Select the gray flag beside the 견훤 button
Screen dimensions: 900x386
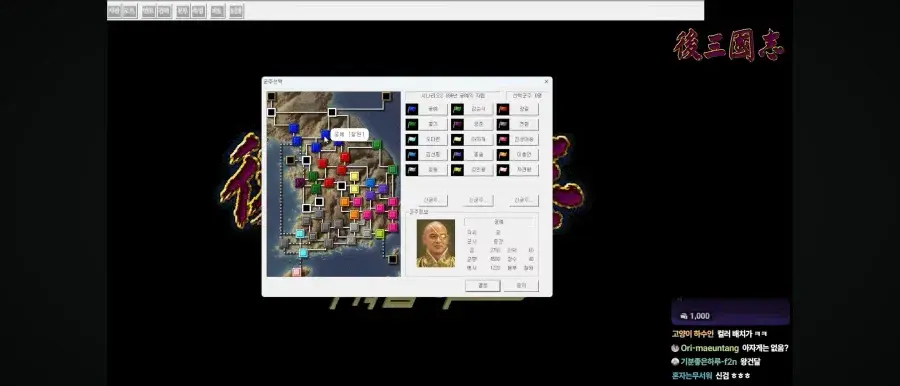[x=503, y=124]
